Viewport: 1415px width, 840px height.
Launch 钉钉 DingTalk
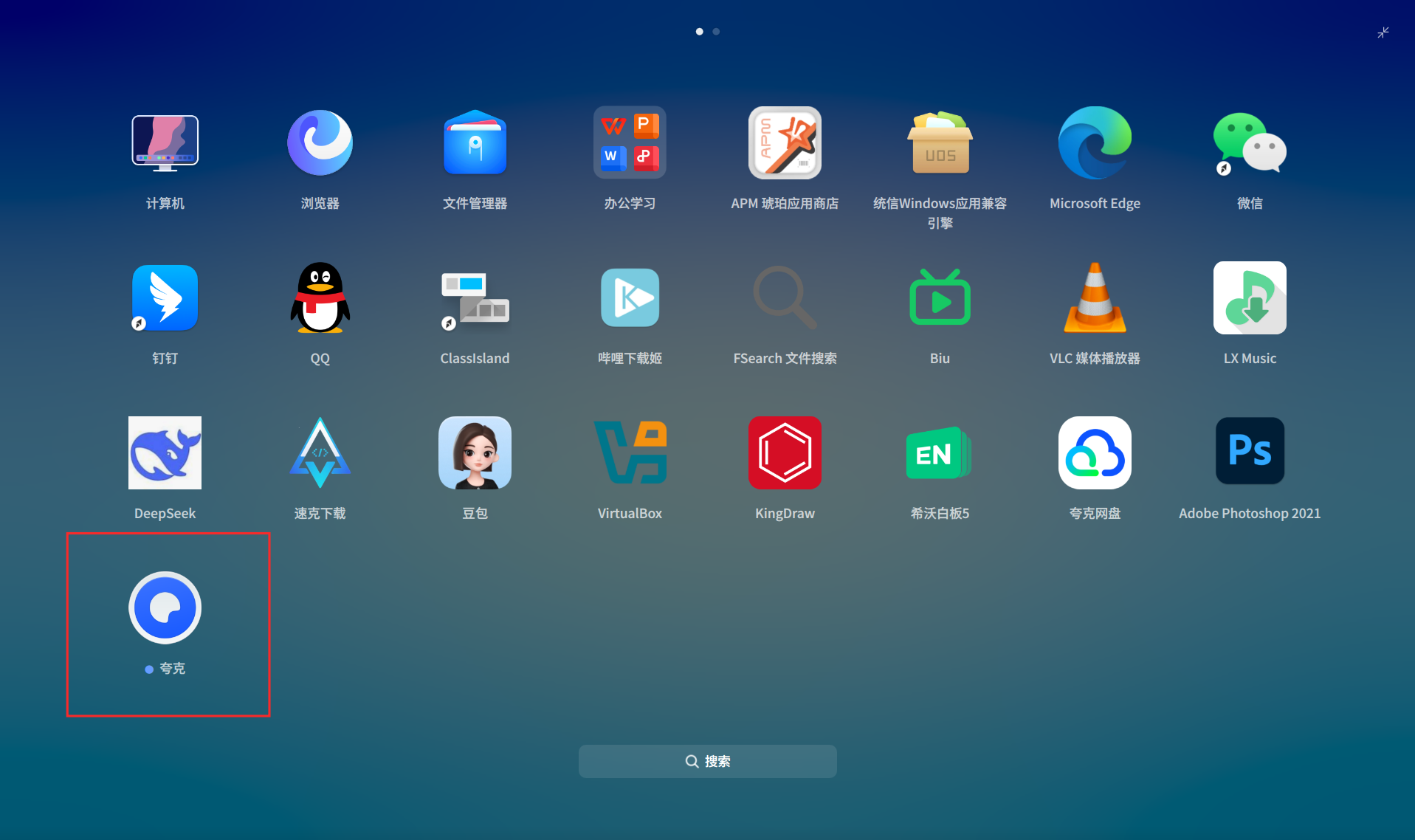(x=165, y=298)
